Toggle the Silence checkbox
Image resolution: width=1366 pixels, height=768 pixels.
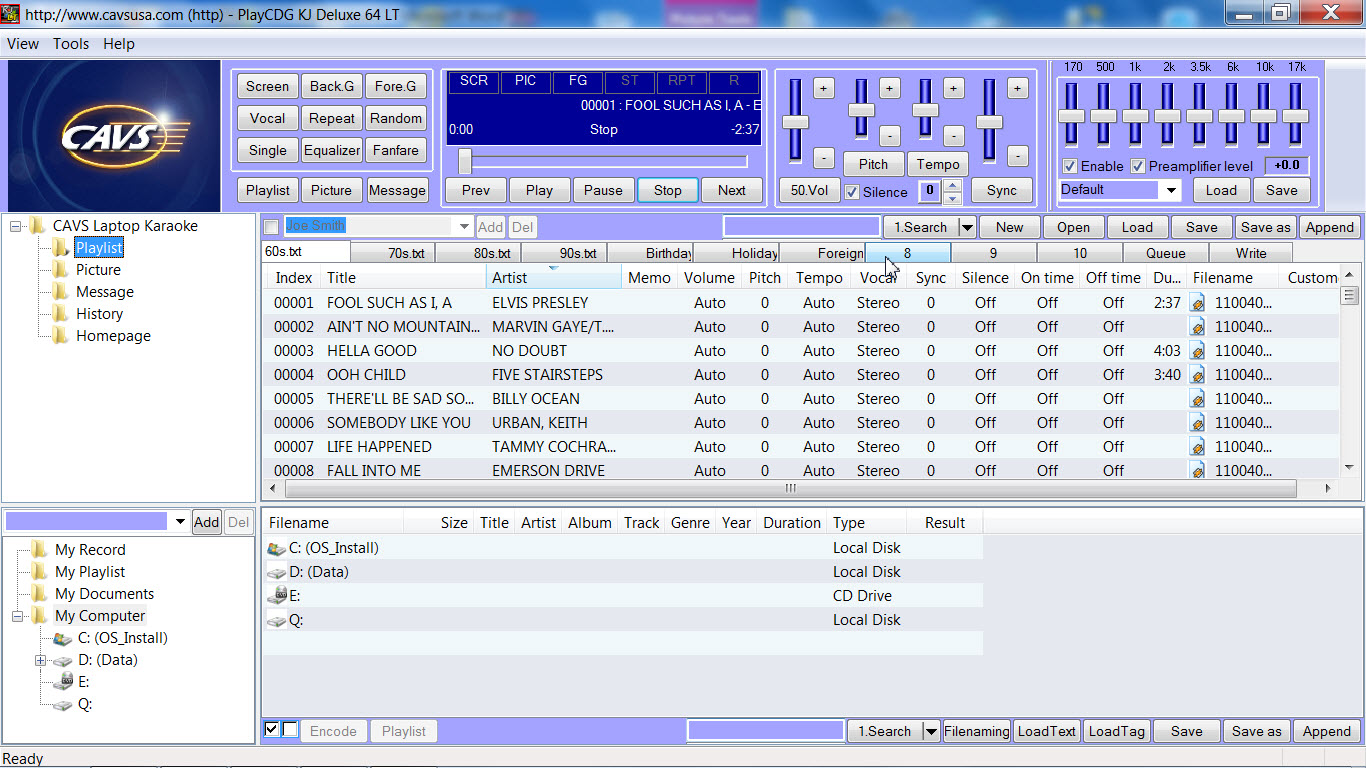tap(852, 192)
